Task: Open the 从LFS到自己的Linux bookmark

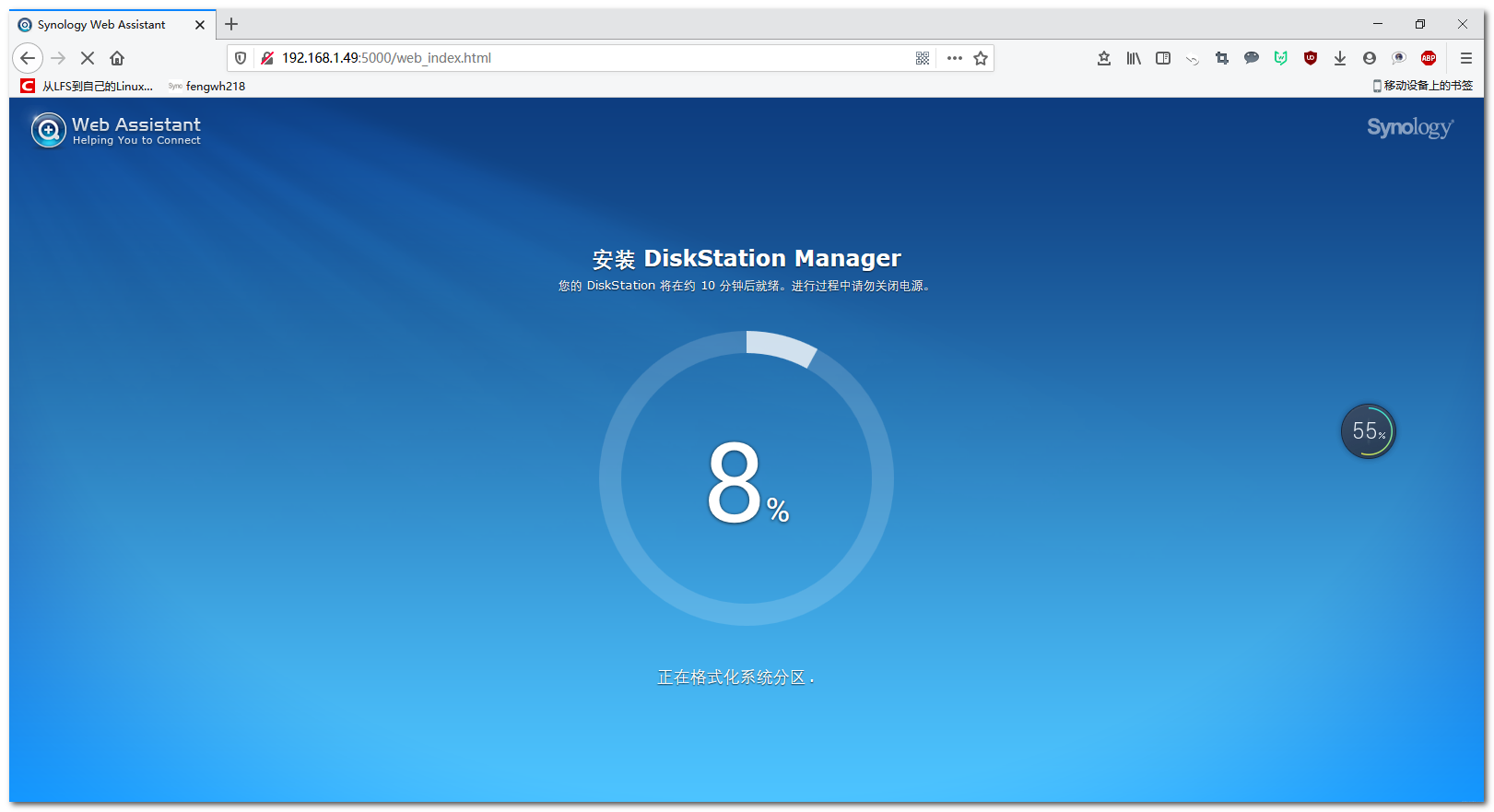Action: (x=87, y=86)
